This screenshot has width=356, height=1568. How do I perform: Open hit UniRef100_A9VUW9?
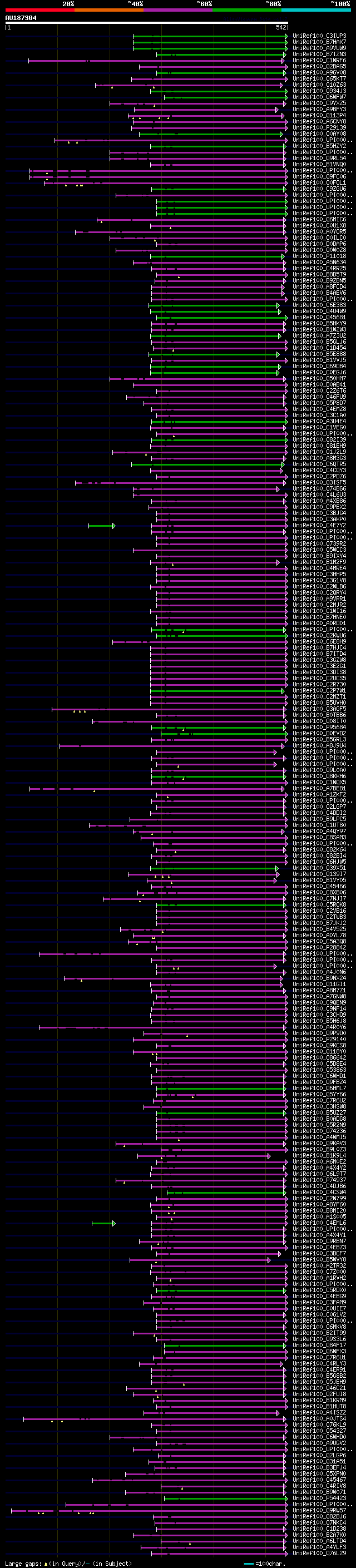click(319, 48)
